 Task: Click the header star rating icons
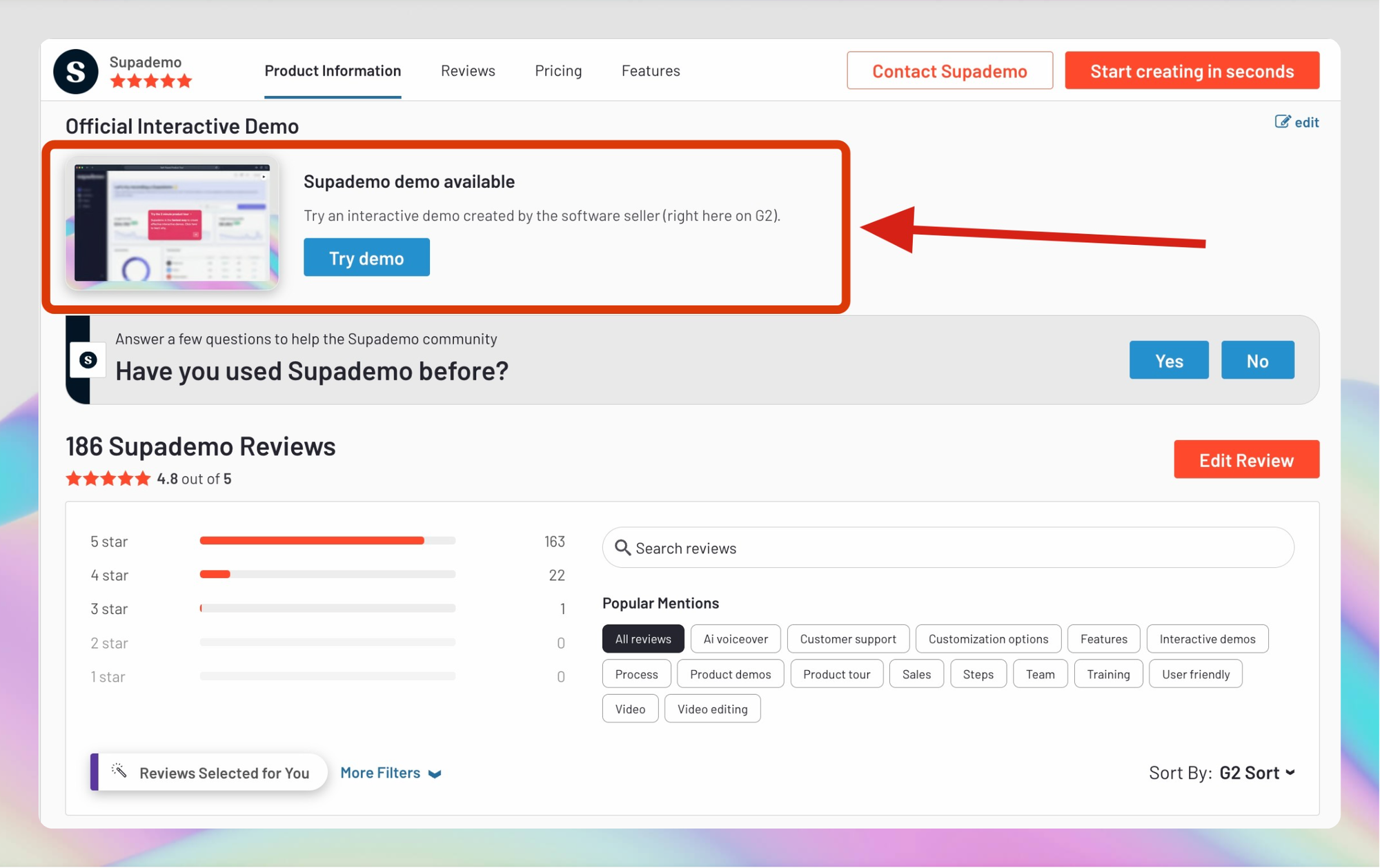click(x=150, y=81)
